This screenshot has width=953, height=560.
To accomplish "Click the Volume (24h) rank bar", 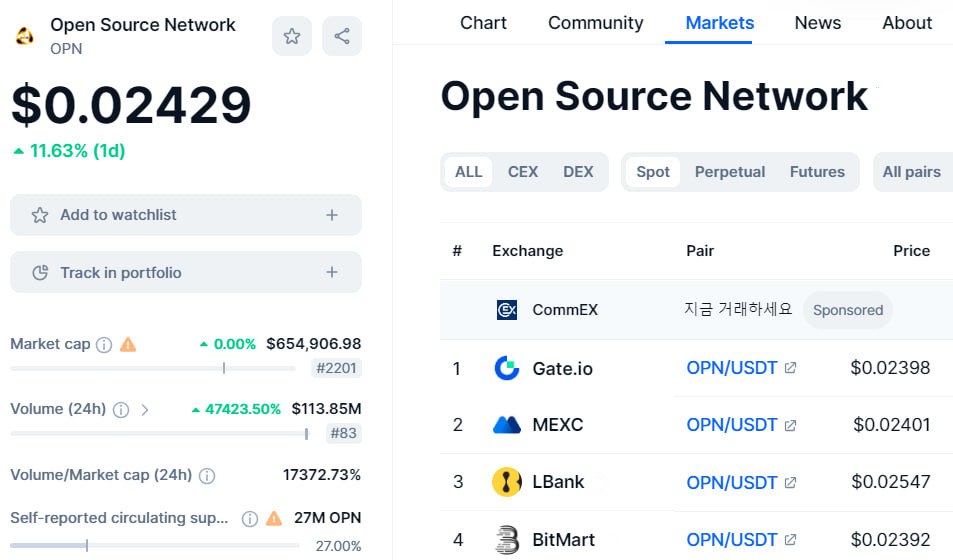I will click(x=159, y=434).
